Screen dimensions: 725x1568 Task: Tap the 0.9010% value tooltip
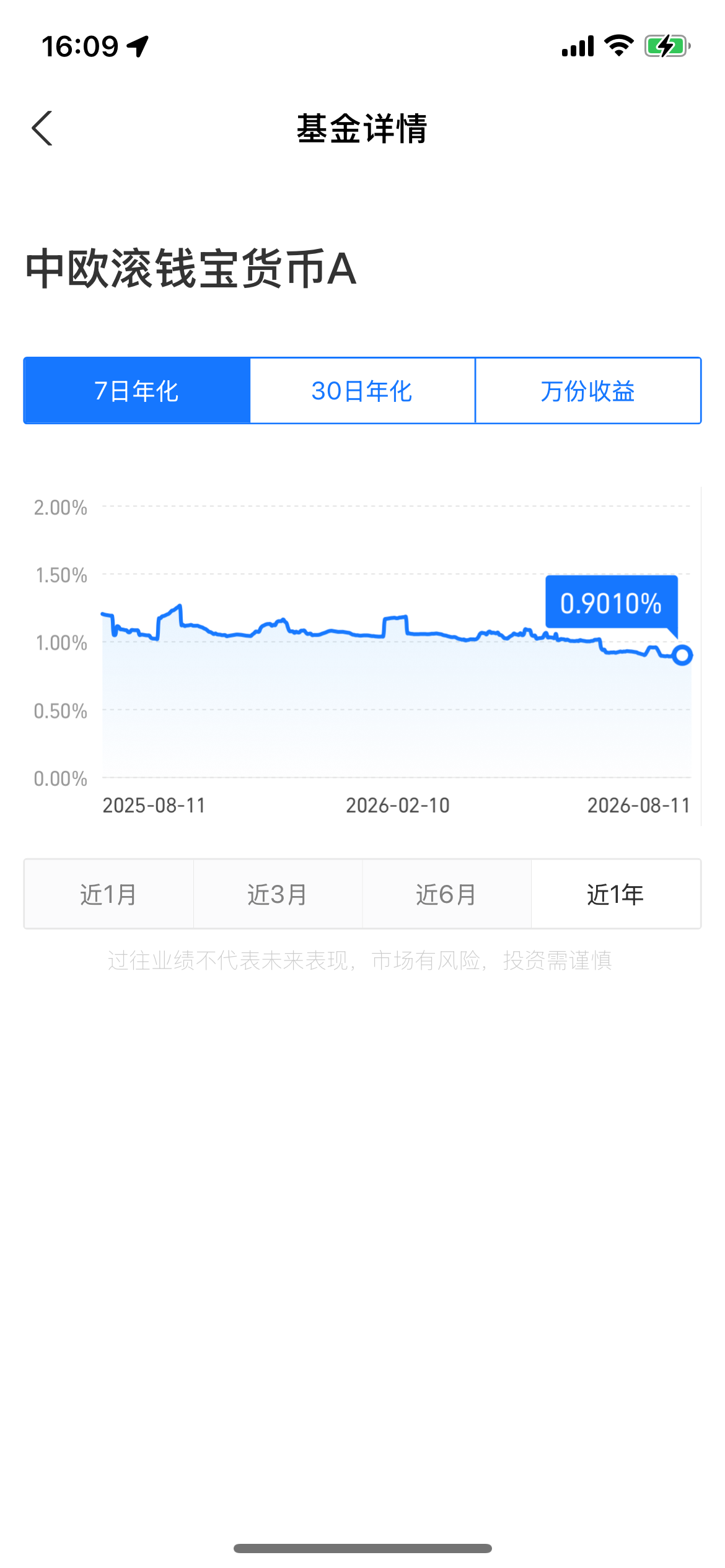[611, 603]
